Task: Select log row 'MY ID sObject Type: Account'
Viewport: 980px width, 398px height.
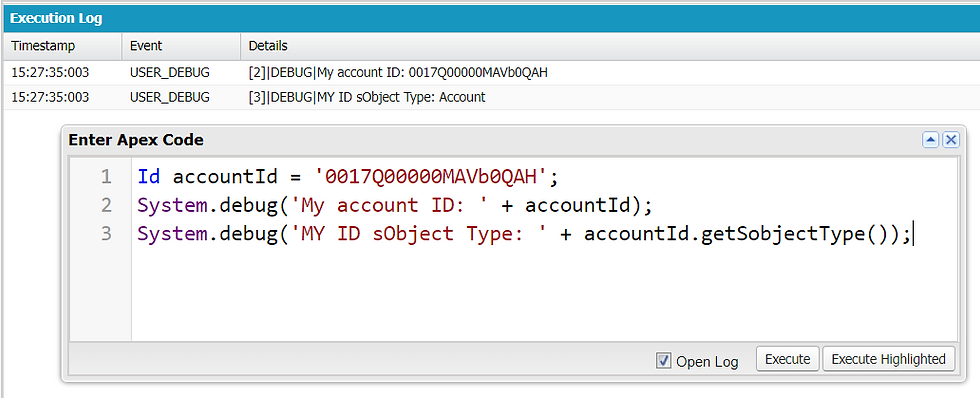Action: tap(491, 97)
